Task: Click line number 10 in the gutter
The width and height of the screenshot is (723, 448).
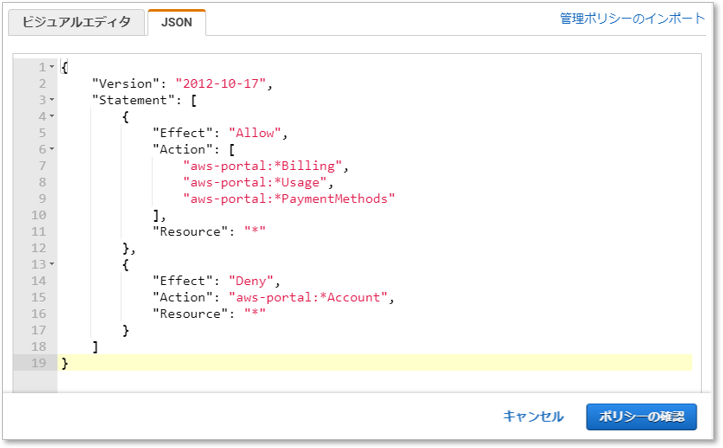Action: pyautogui.click(x=38, y=215)
